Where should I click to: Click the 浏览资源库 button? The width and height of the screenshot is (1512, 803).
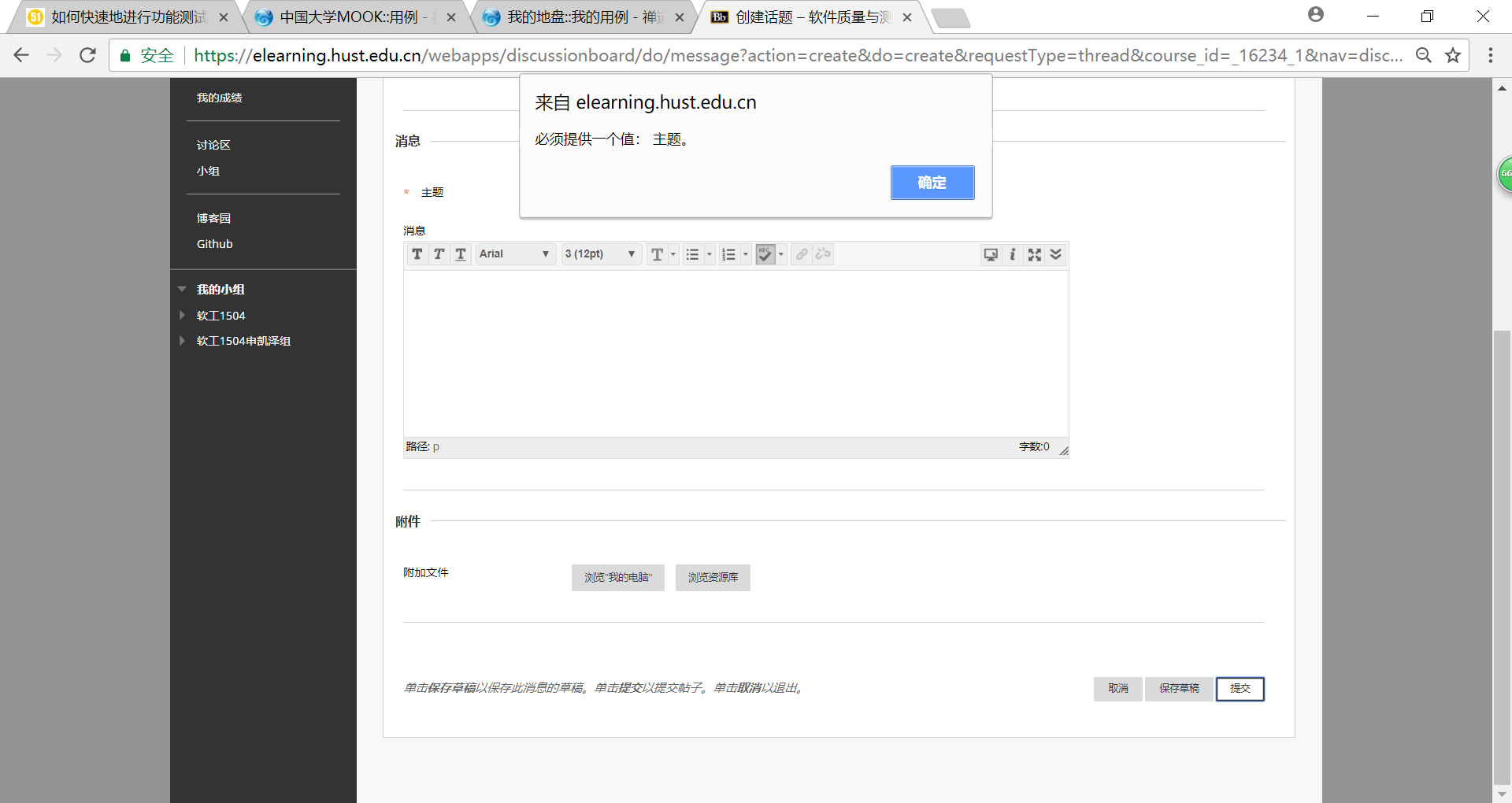713,578
